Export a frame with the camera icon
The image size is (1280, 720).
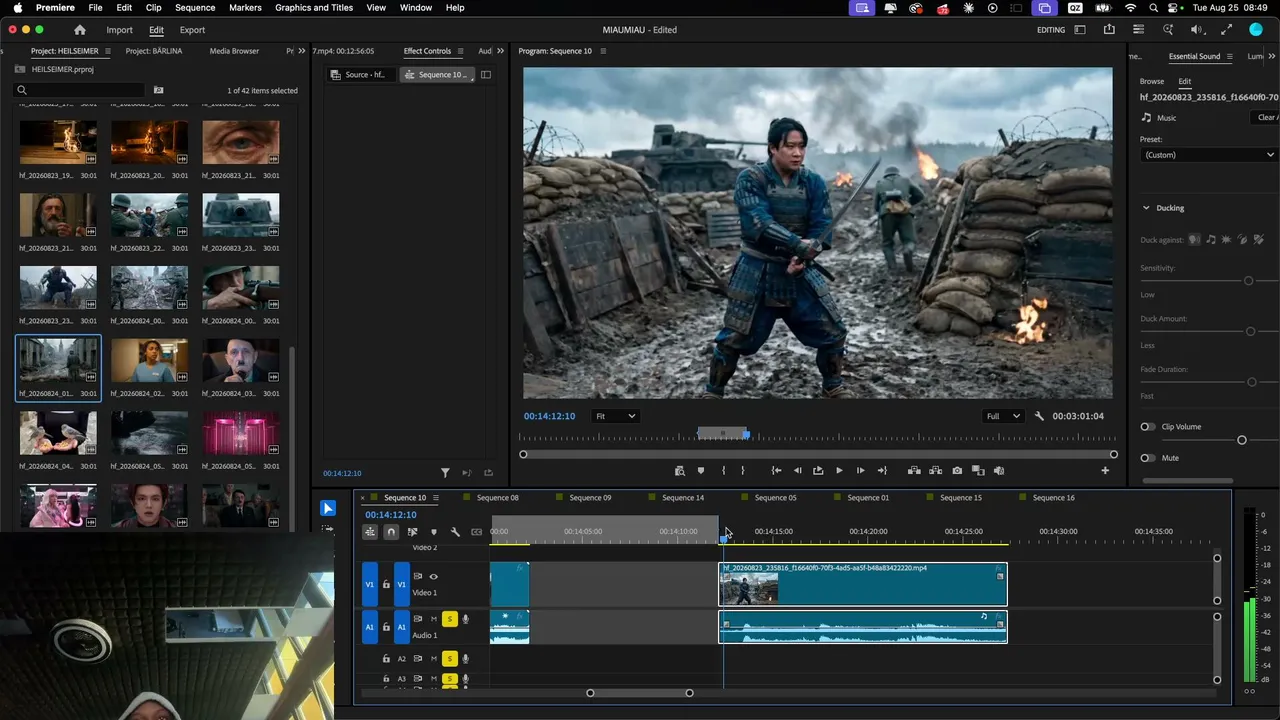tap(957, 471)
